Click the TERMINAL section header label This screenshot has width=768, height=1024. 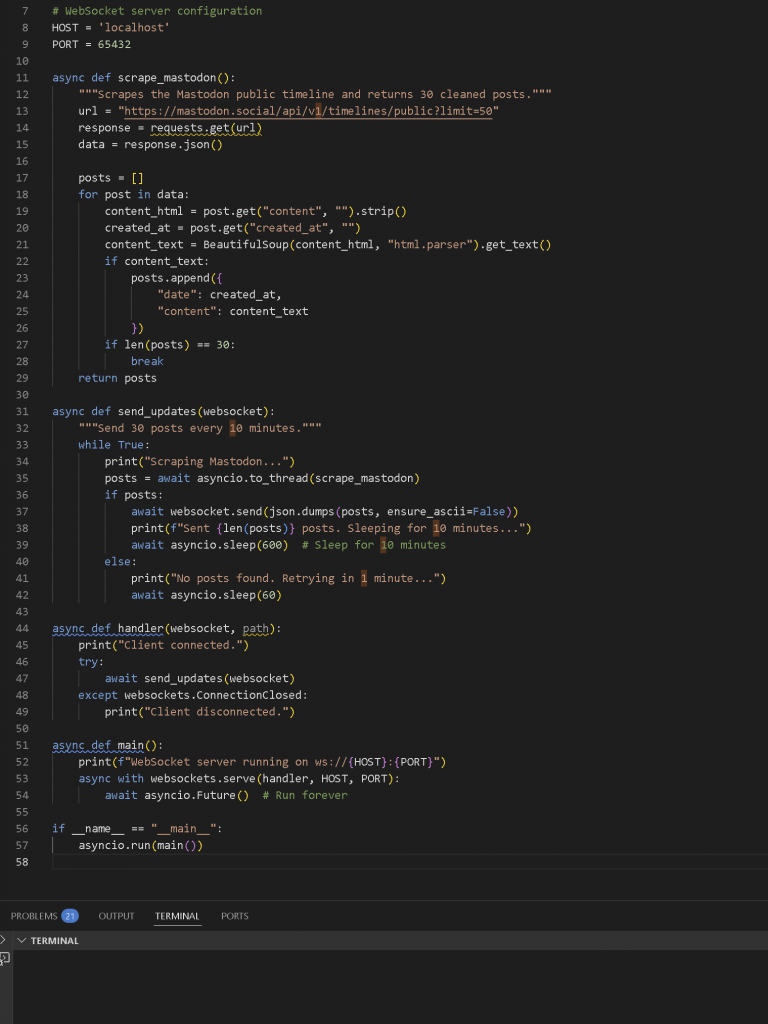coord(54,940)
